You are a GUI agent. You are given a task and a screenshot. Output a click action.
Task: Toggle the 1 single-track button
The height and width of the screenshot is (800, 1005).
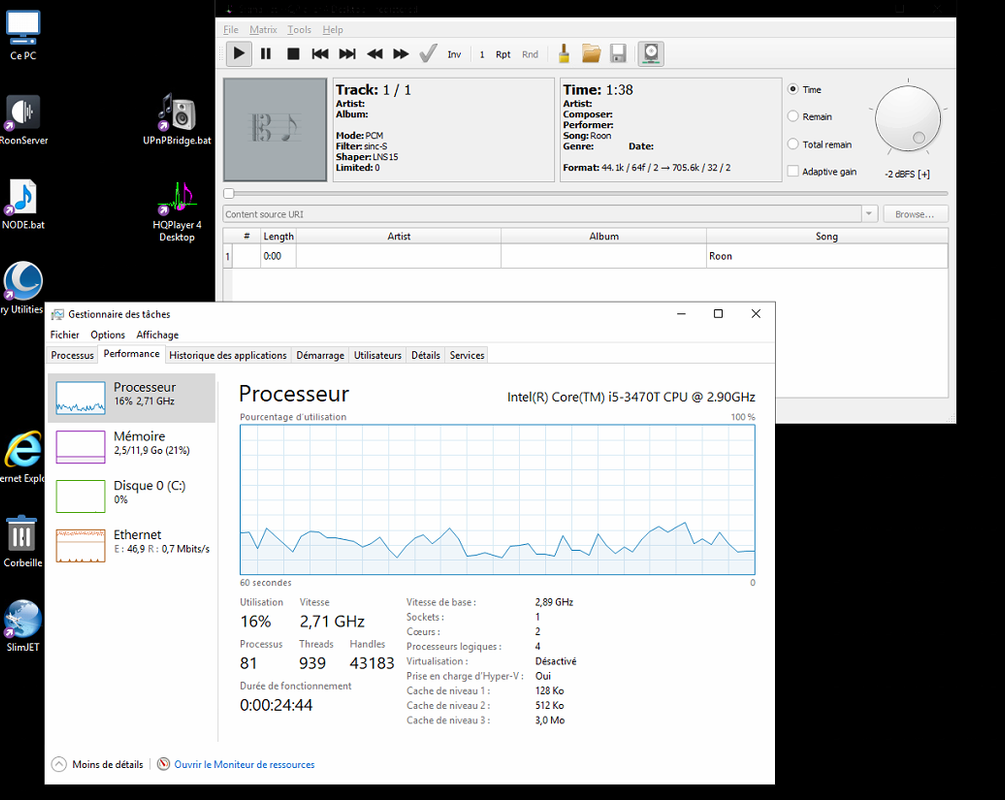point(482,54)
